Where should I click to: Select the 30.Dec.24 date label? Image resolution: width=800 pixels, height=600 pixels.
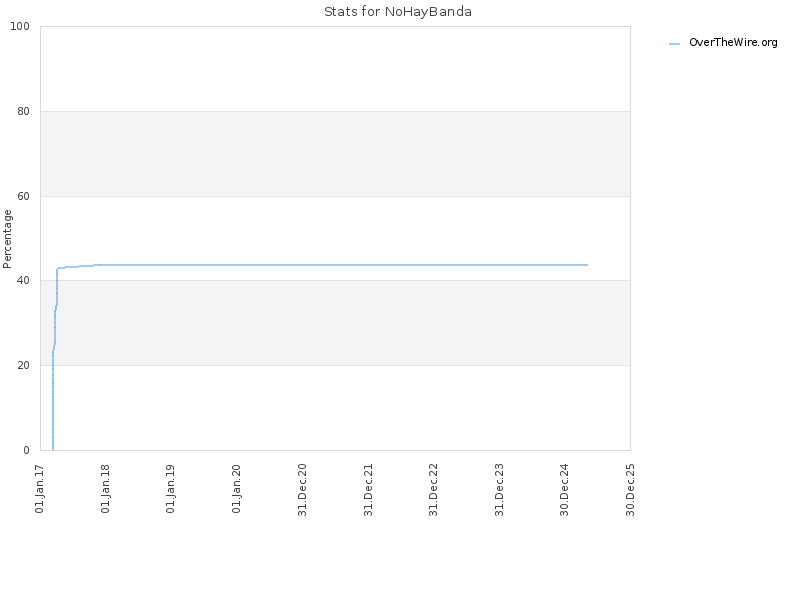click(564, 490)
